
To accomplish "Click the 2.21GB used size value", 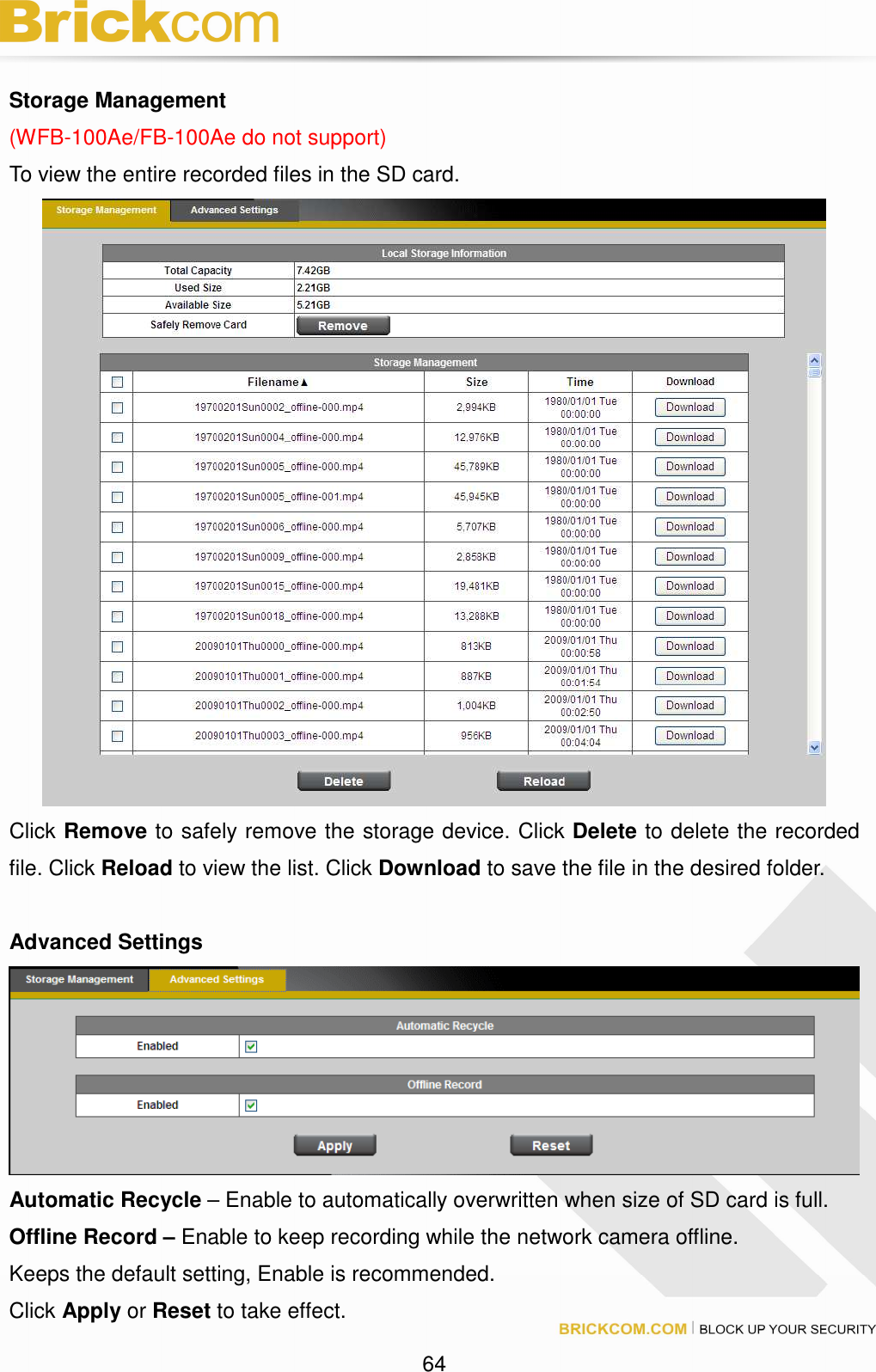I will 314,288.
